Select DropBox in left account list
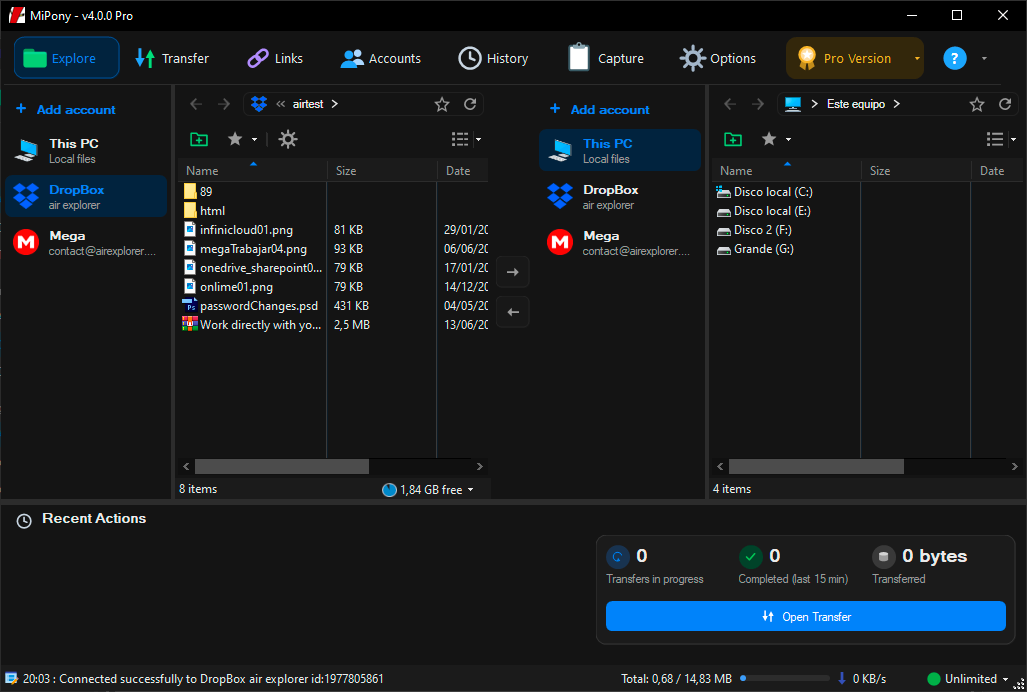The image size is (1027, 692). [x=86, y=196]
